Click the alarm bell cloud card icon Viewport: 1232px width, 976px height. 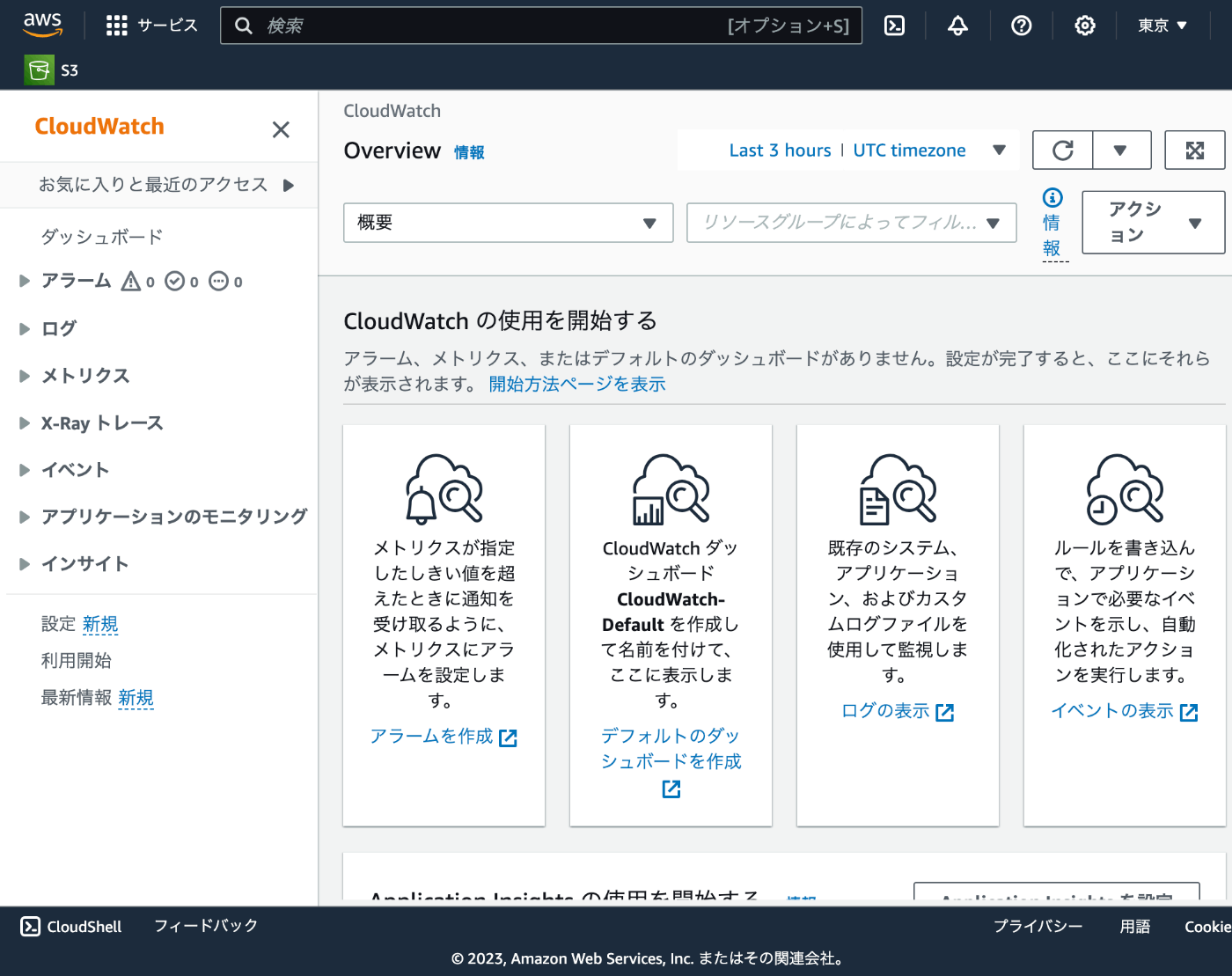pos(444,488)
